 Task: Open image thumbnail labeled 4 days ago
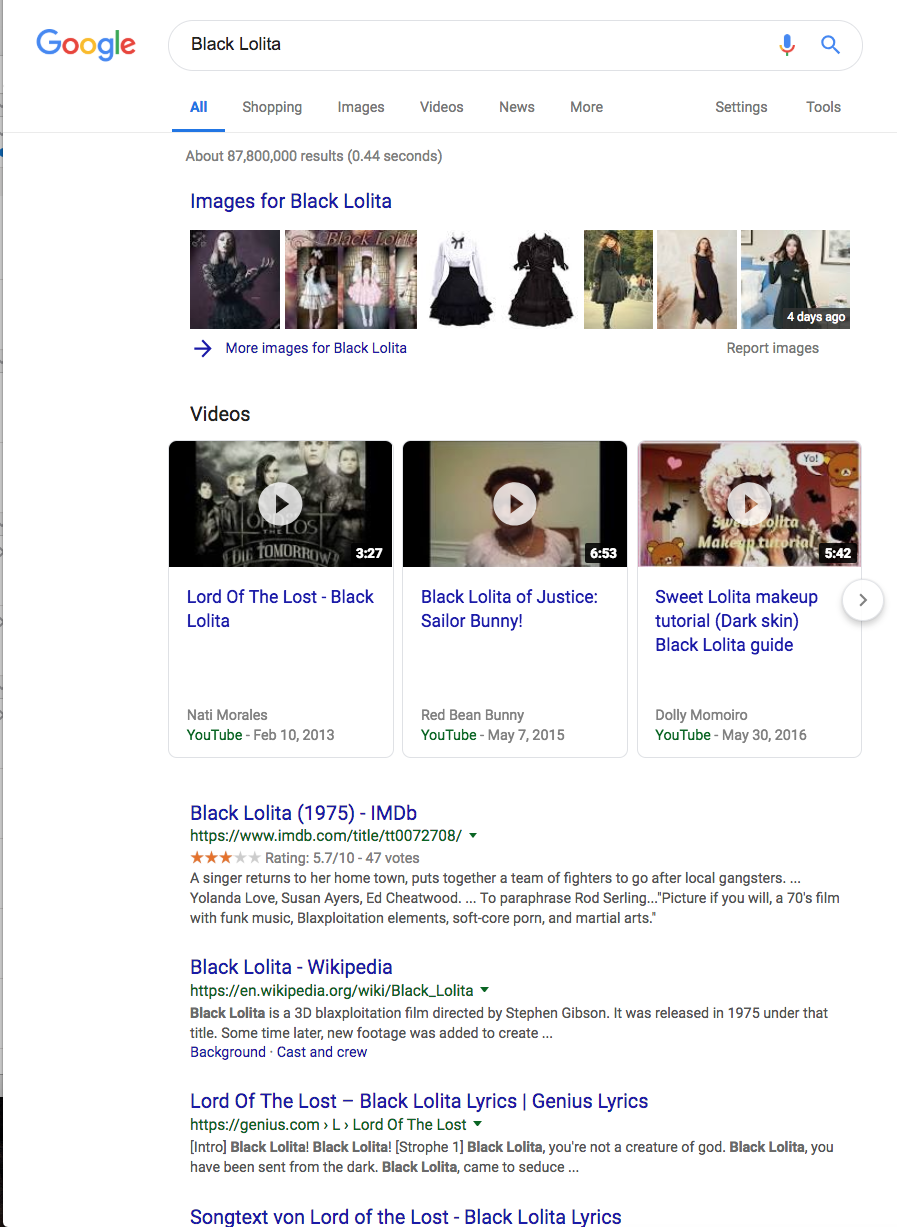pyautogui.click(x=795, y=279)
